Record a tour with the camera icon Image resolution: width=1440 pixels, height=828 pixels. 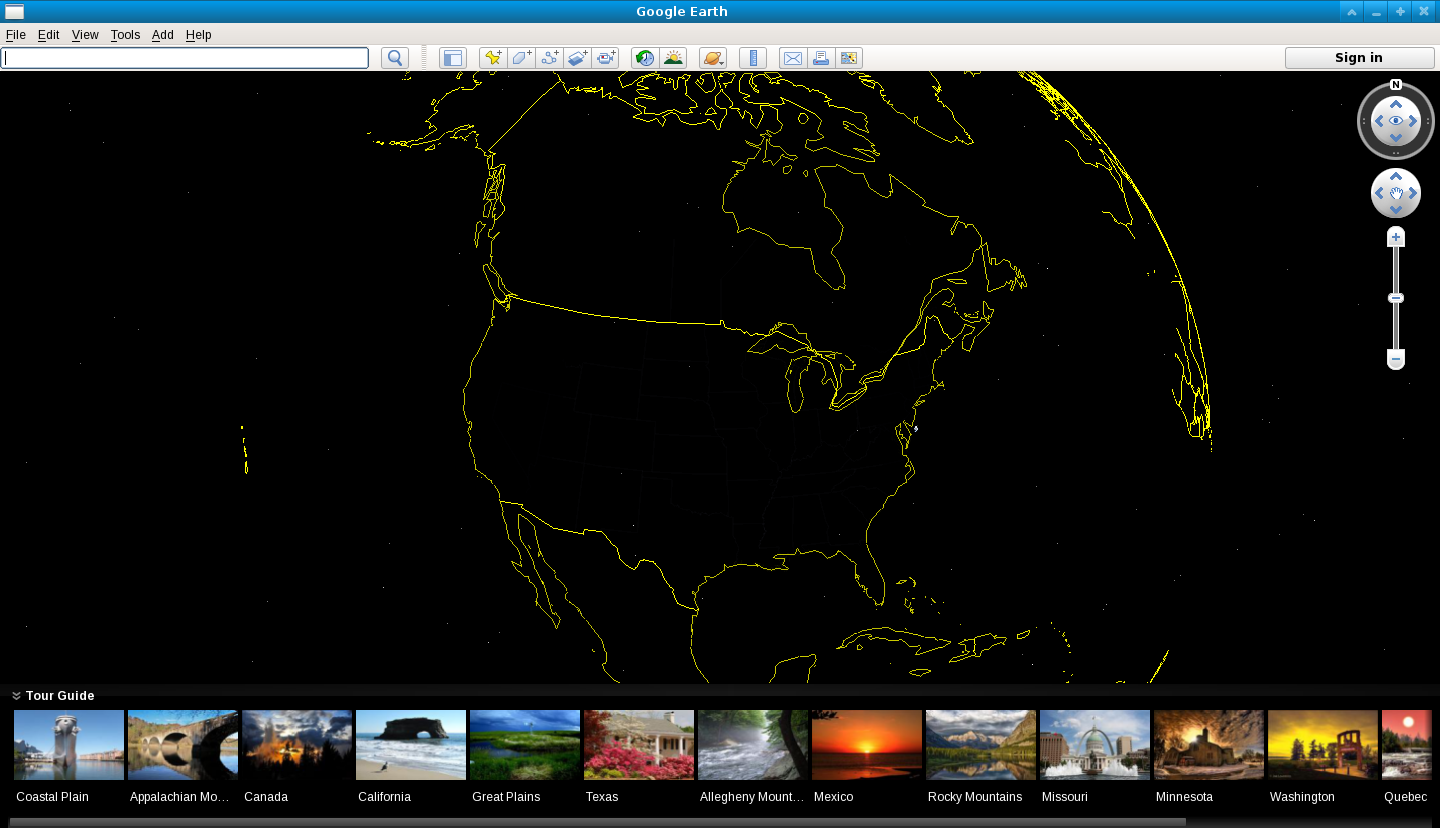(x=605, y=58)
